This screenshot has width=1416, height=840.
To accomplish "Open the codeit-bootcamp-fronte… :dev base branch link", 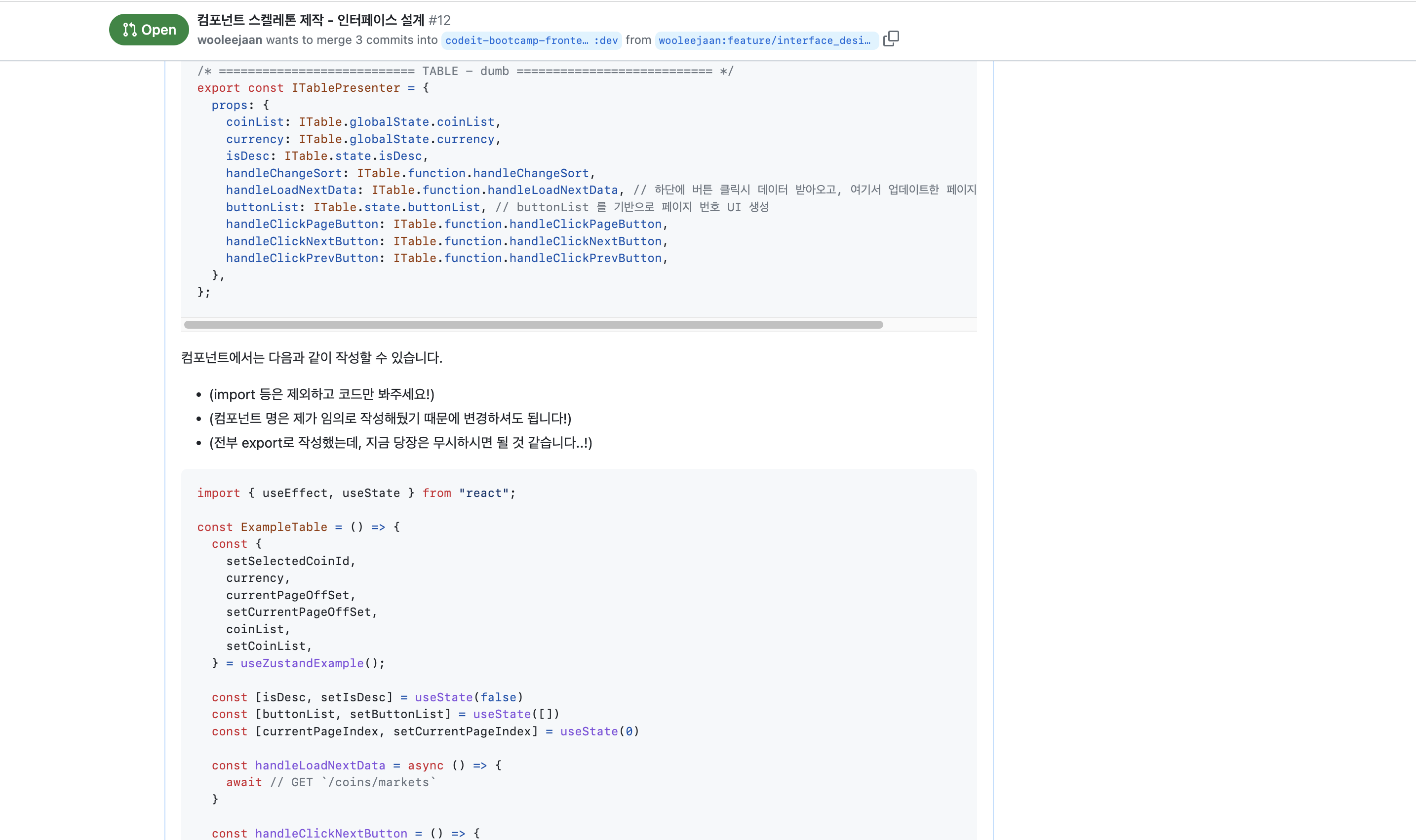I will click(x=530, y=41).
